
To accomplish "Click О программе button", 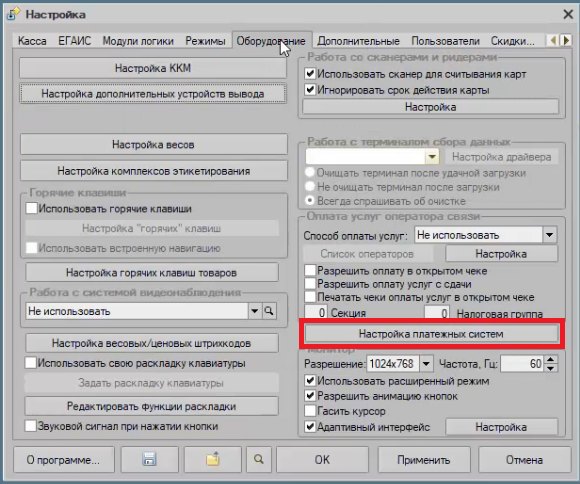I will pos(64,460).
